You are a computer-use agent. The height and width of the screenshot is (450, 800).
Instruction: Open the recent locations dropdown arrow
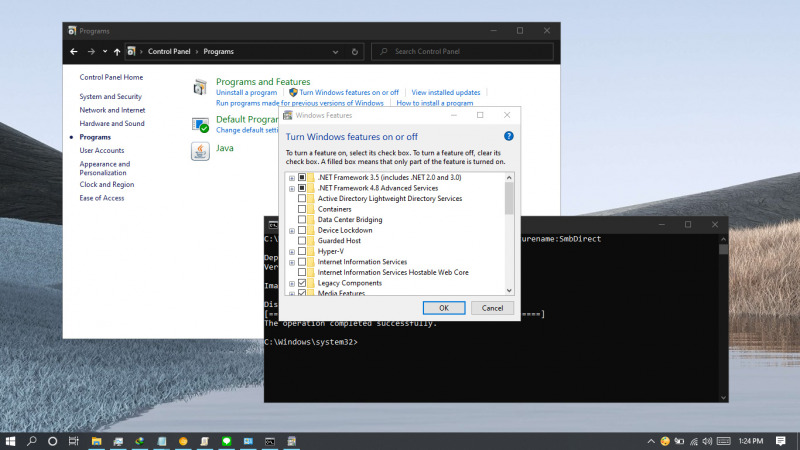105,52
